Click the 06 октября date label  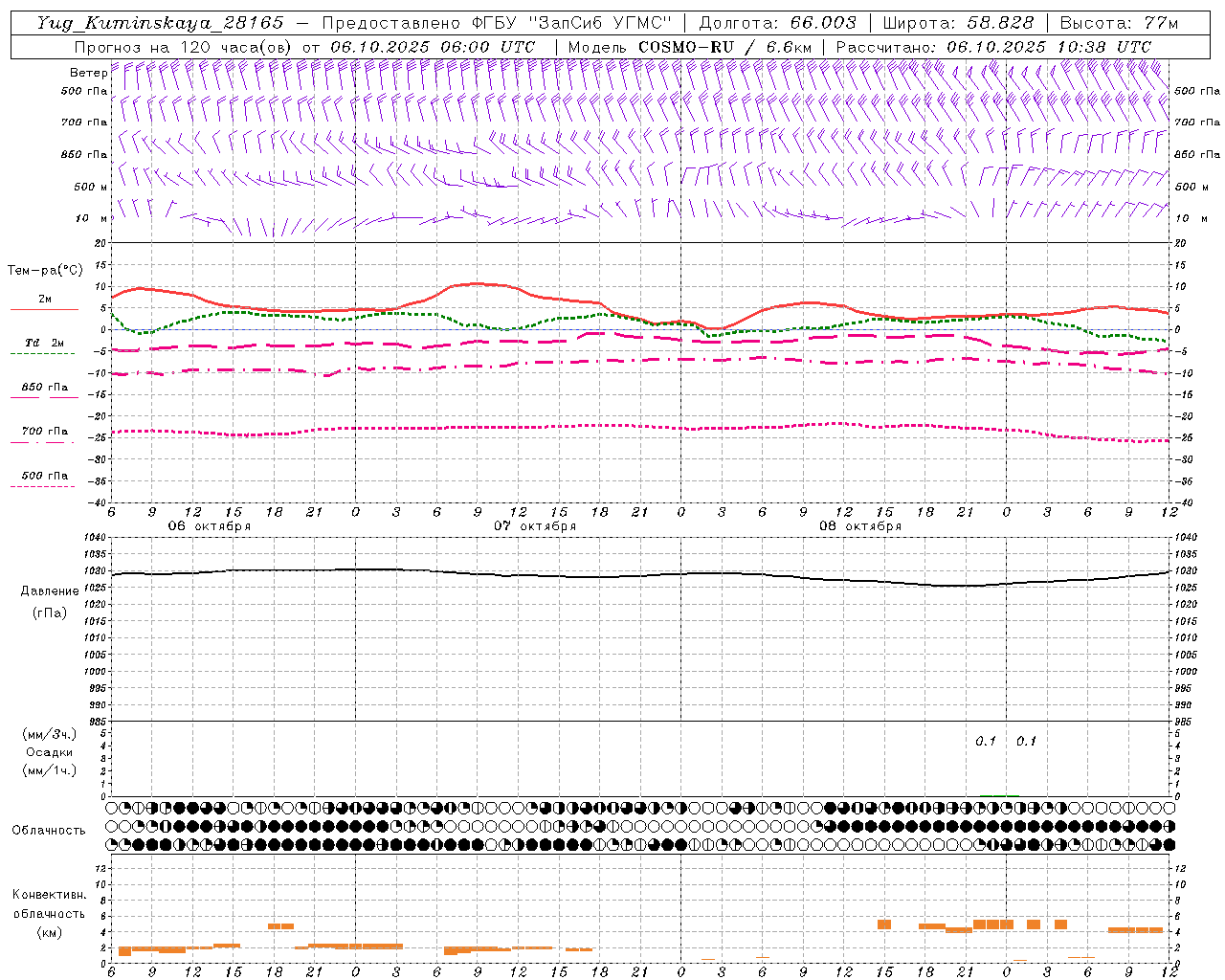[x=210, y=525]
